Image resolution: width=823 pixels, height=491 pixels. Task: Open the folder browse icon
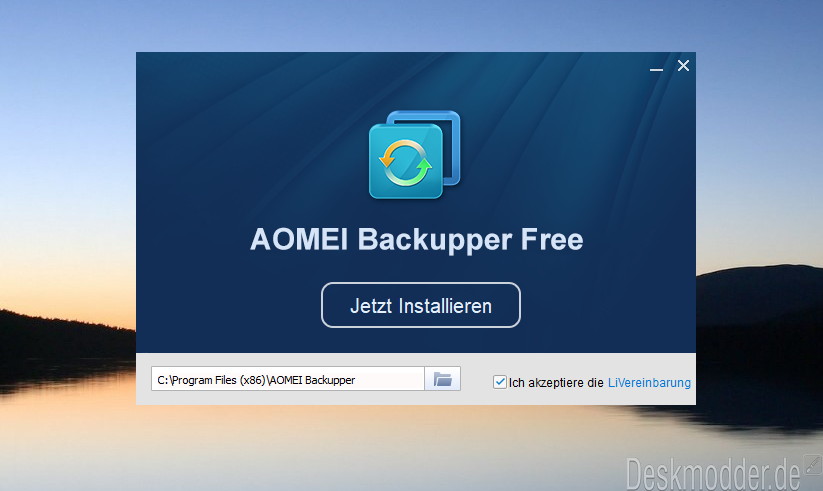(442, 379)
